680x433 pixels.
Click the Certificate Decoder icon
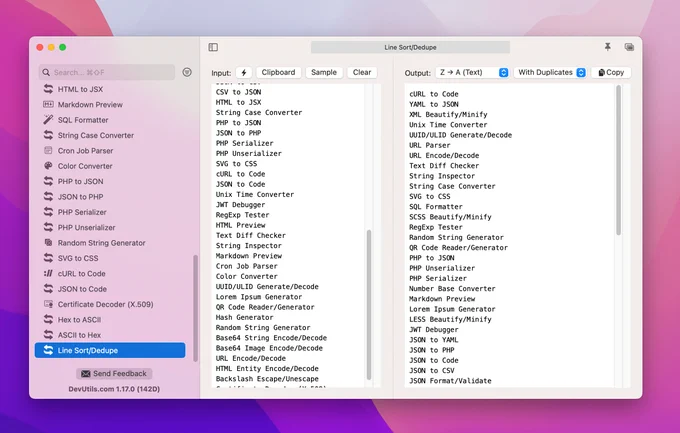[x=48, y=304]
